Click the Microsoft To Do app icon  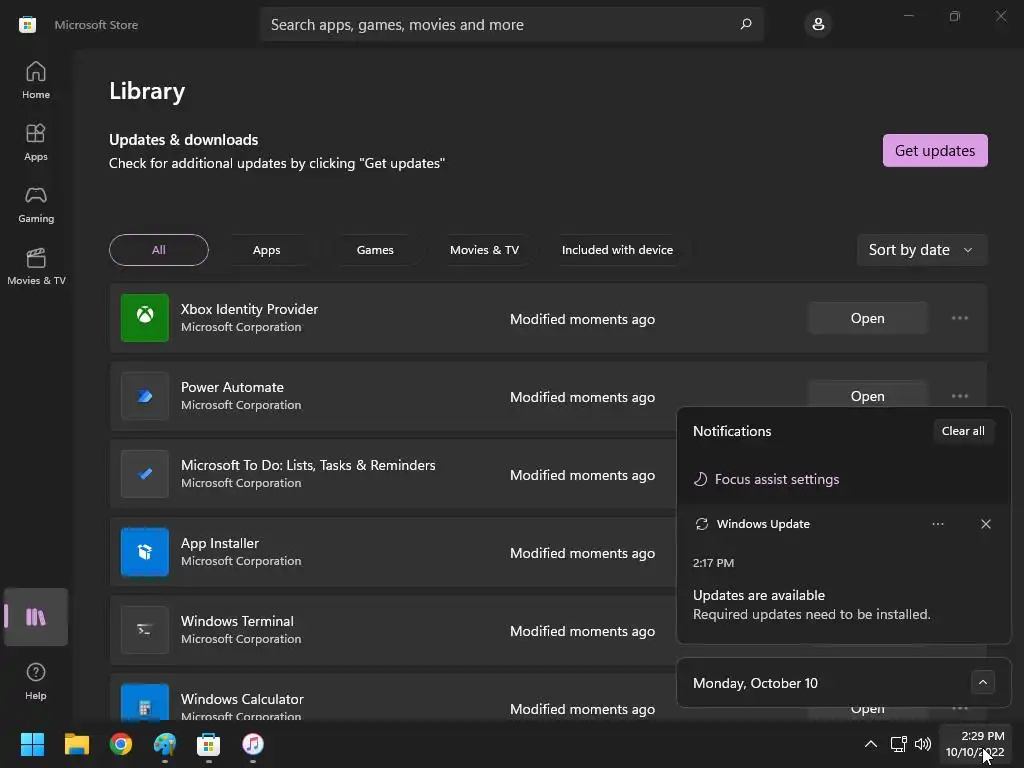click(x=145, y=474)
